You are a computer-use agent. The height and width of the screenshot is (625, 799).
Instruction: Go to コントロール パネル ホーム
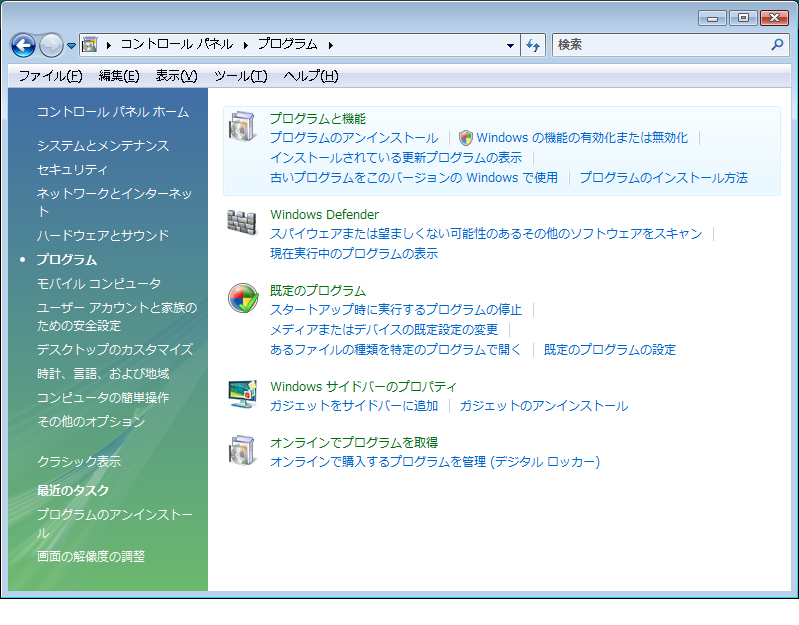click(113, 112)
